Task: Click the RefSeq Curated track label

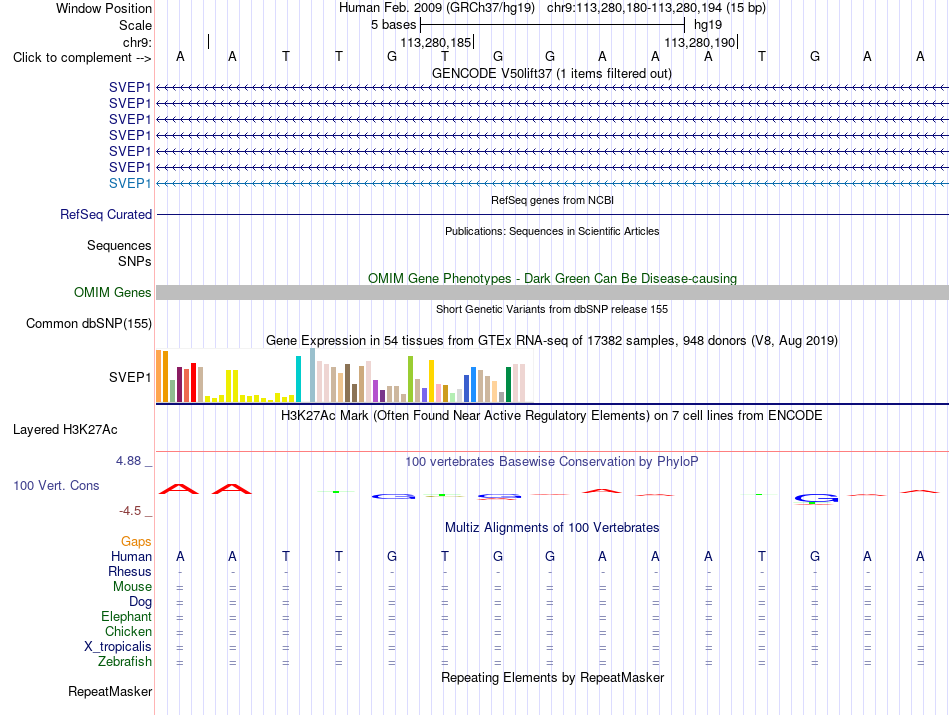Action: point(106,214)
